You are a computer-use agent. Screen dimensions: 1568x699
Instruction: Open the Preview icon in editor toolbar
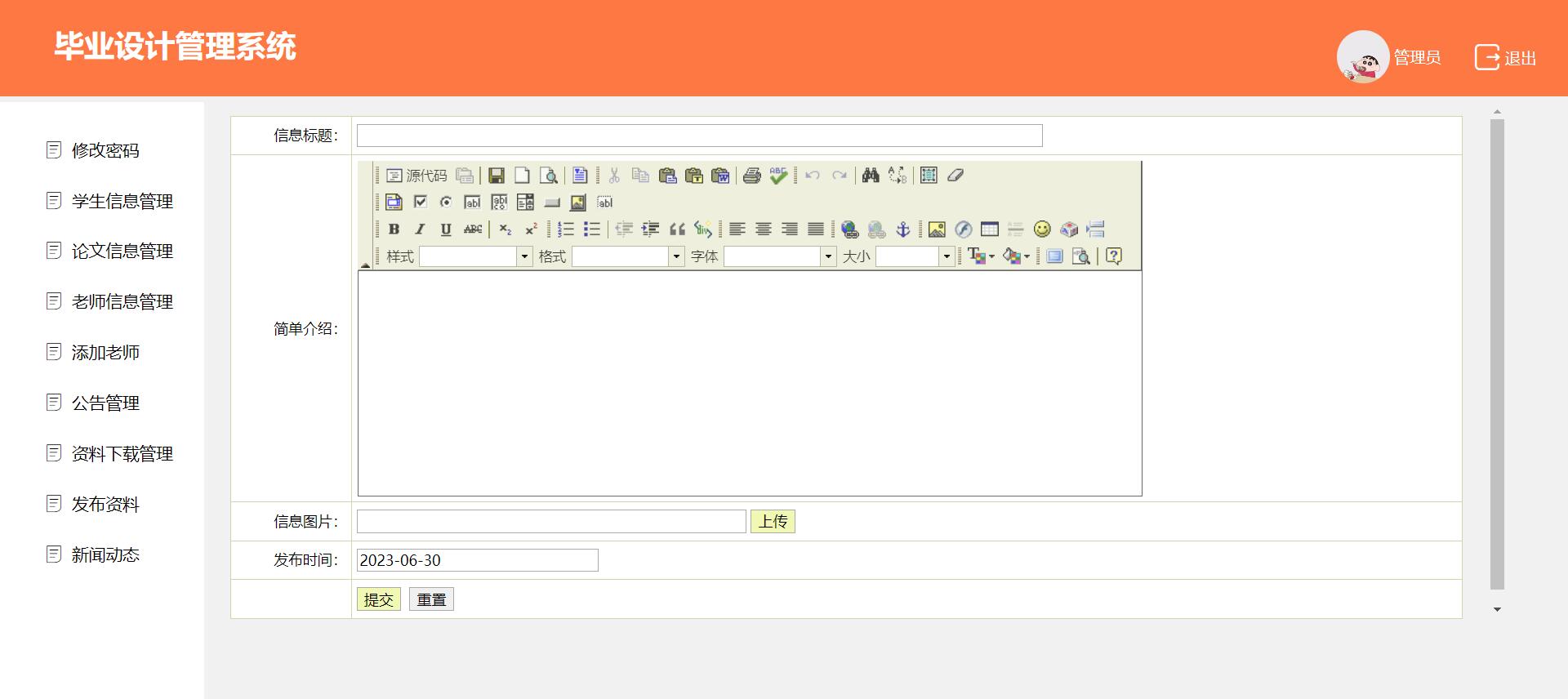point(549,176)
